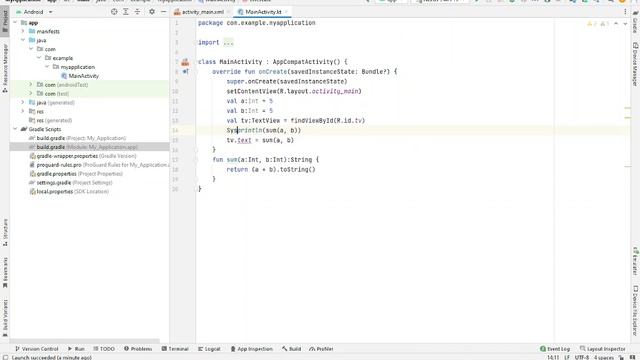Expand the folded import statement
The image size is (640, 360).
[x=229, y=42]
